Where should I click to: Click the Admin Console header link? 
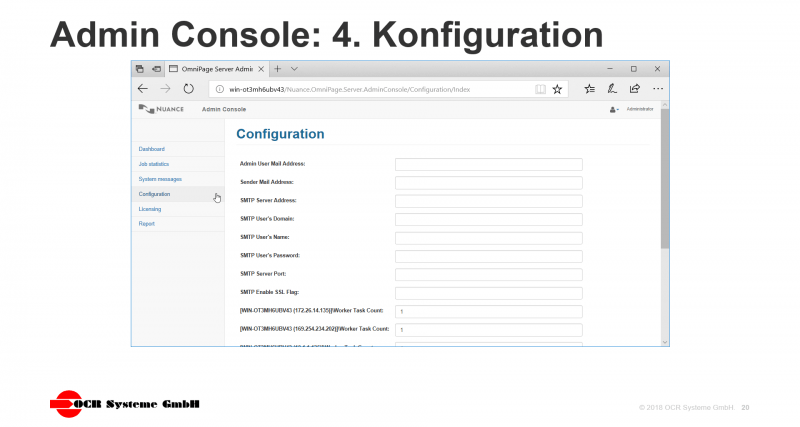click(x=224, y=109)
